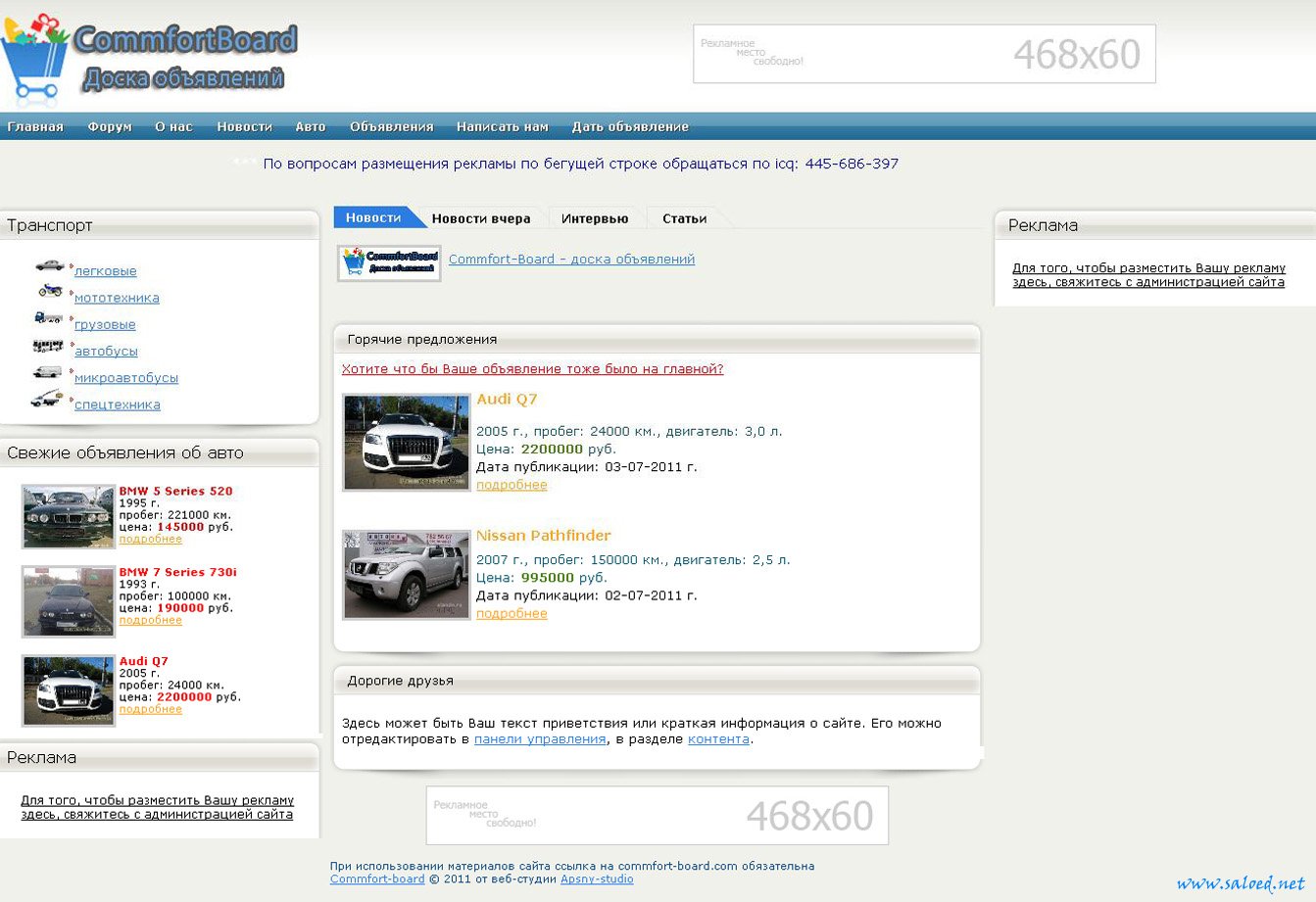Screen dimensions: 1316x902
Task: Click the red Хотите что бы Ваше объявление link
Action: (533, 369)
